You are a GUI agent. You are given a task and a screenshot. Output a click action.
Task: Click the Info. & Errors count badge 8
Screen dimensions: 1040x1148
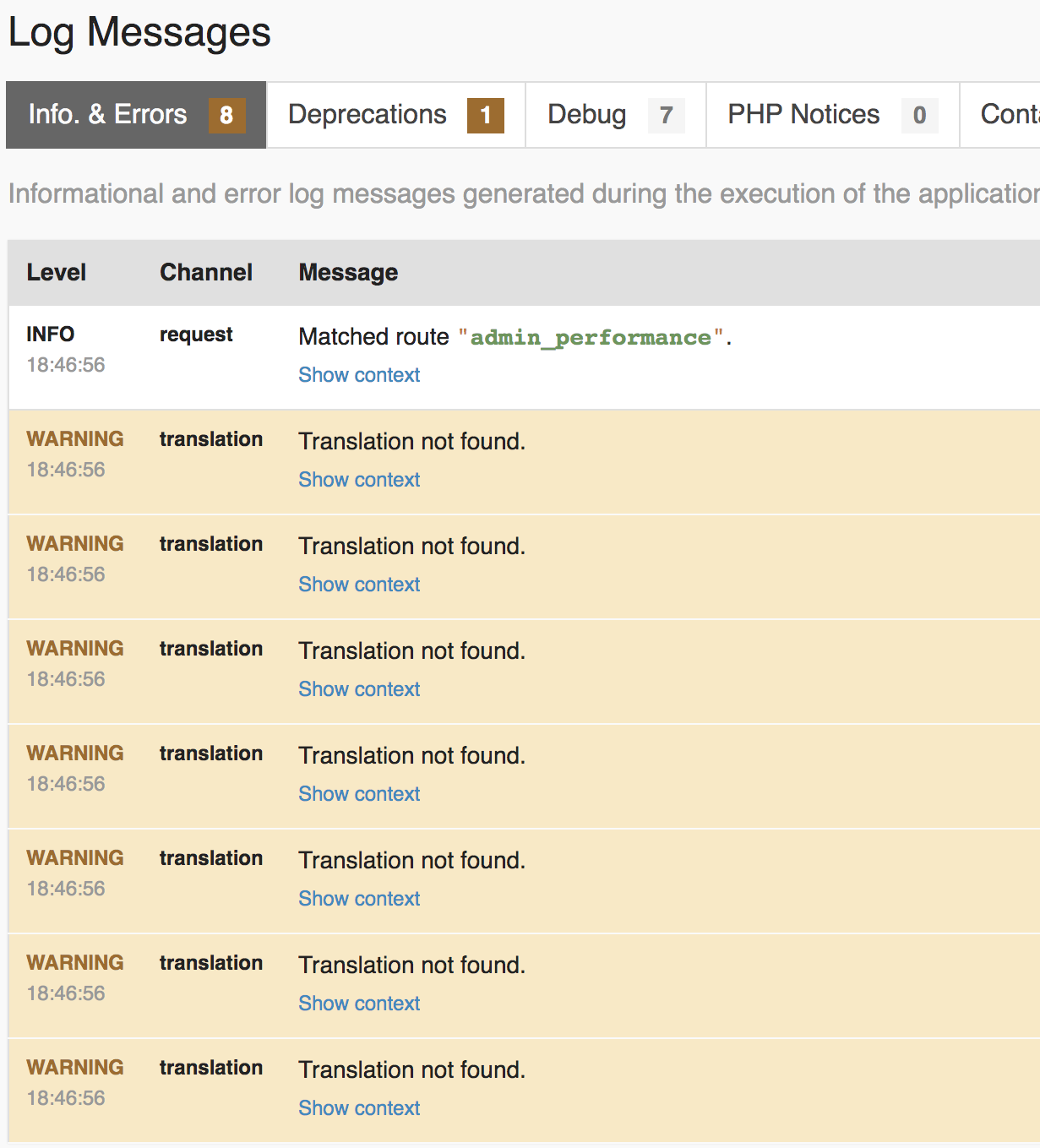pos(226,116)
